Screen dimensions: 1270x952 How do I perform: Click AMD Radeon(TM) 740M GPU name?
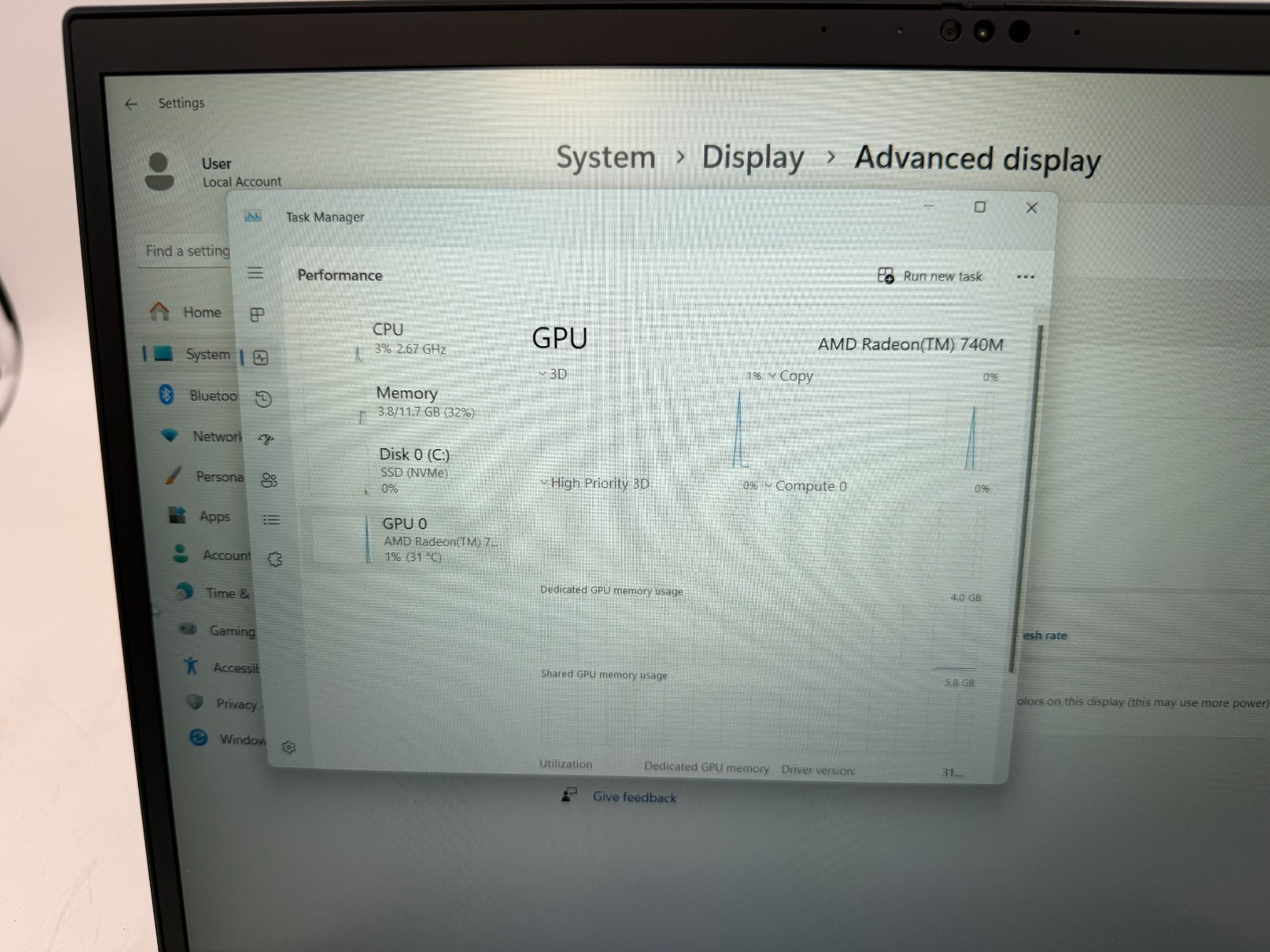coord(910,344)
